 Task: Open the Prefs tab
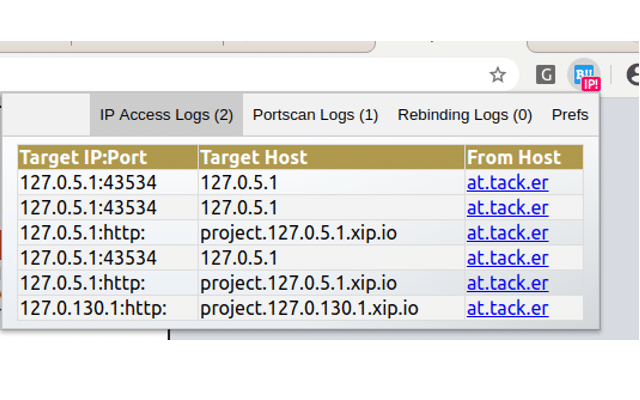tap(570, 115)
